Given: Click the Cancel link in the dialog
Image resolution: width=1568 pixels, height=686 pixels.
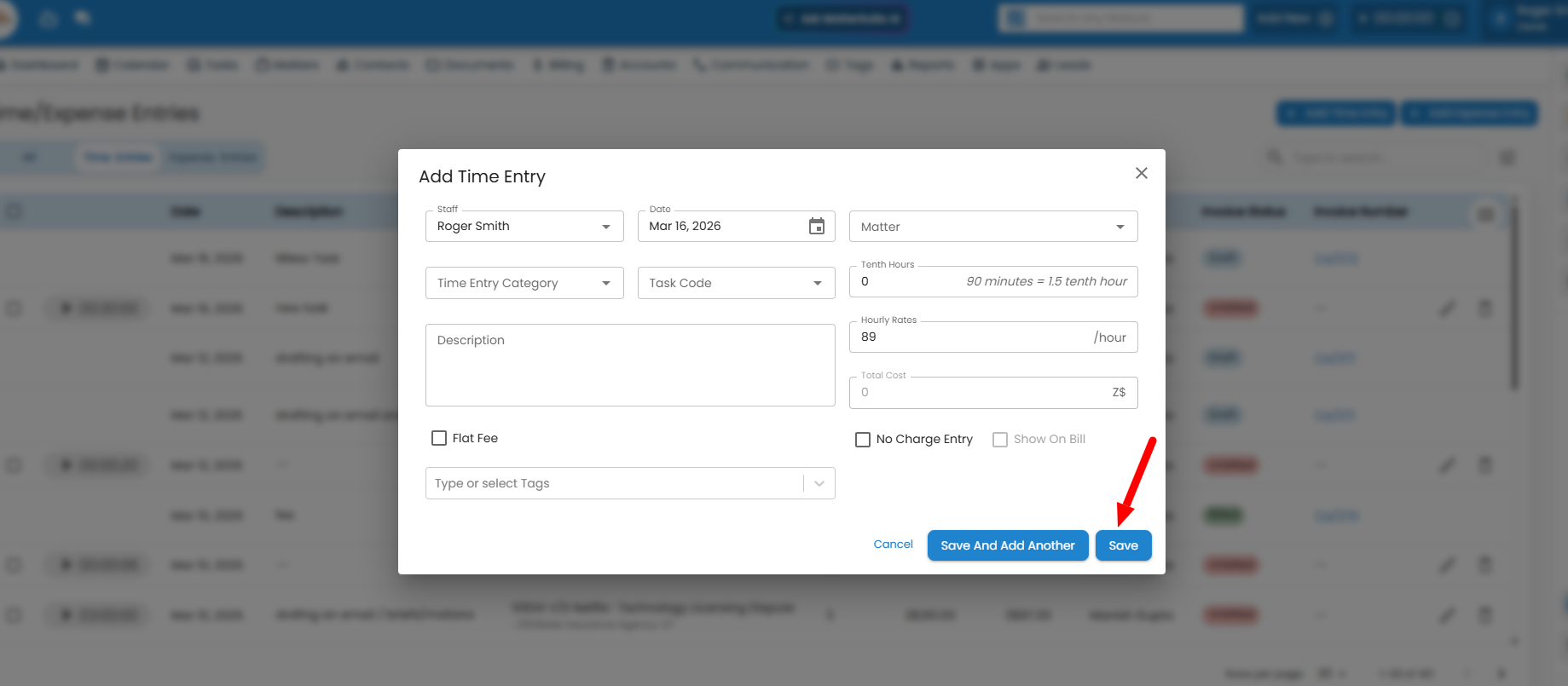Looking at the screenshot, I should pyautogui.click(x=893, y=545).
